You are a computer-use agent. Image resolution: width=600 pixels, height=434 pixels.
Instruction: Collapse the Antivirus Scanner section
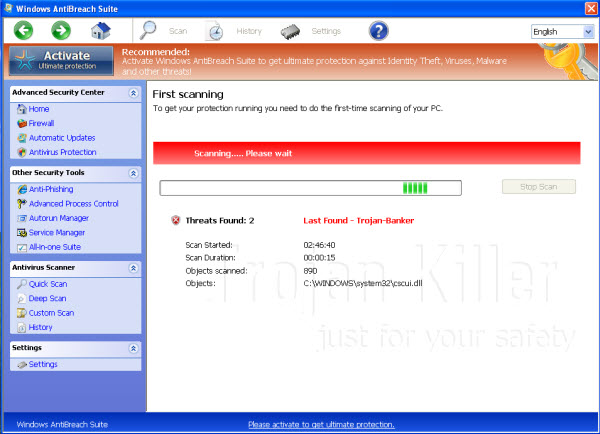[133, 268]
